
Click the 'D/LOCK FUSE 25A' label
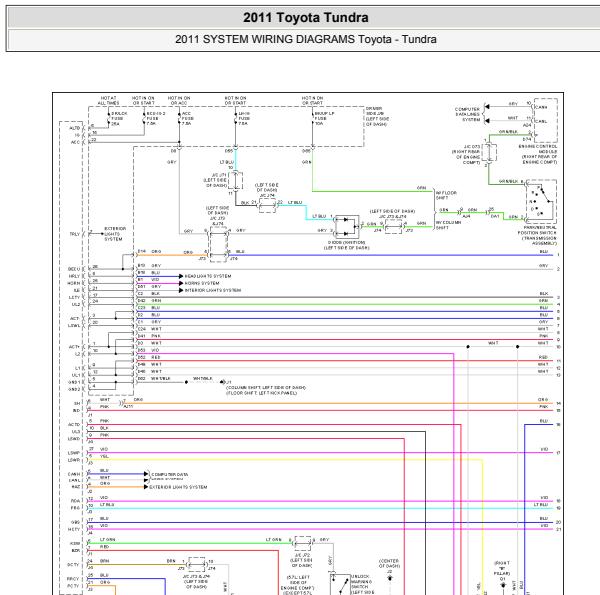pos(119,119)
